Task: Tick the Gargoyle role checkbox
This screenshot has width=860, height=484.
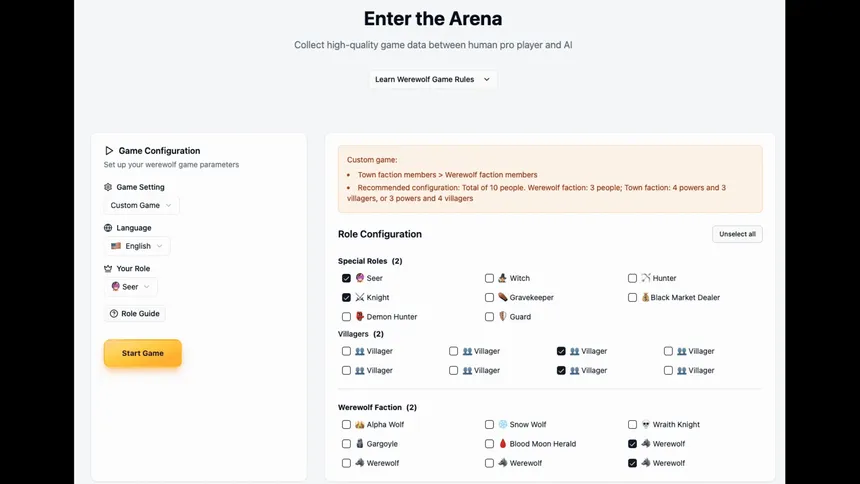Action: (346, 443)
